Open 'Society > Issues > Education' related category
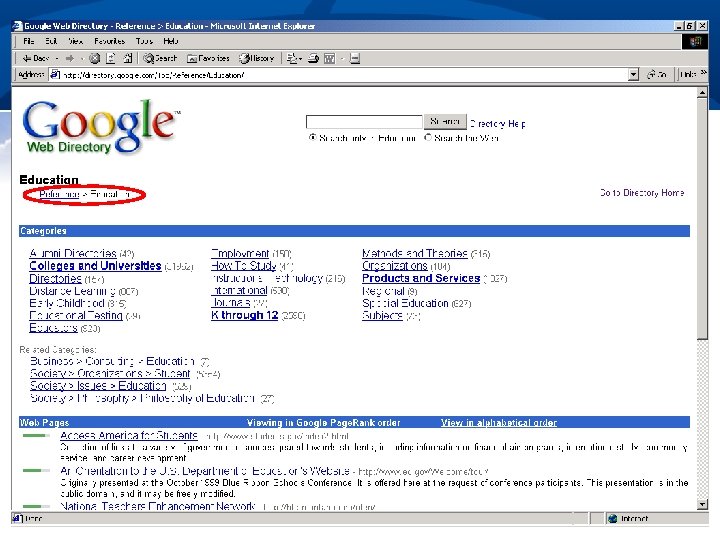 pos(98,386)
